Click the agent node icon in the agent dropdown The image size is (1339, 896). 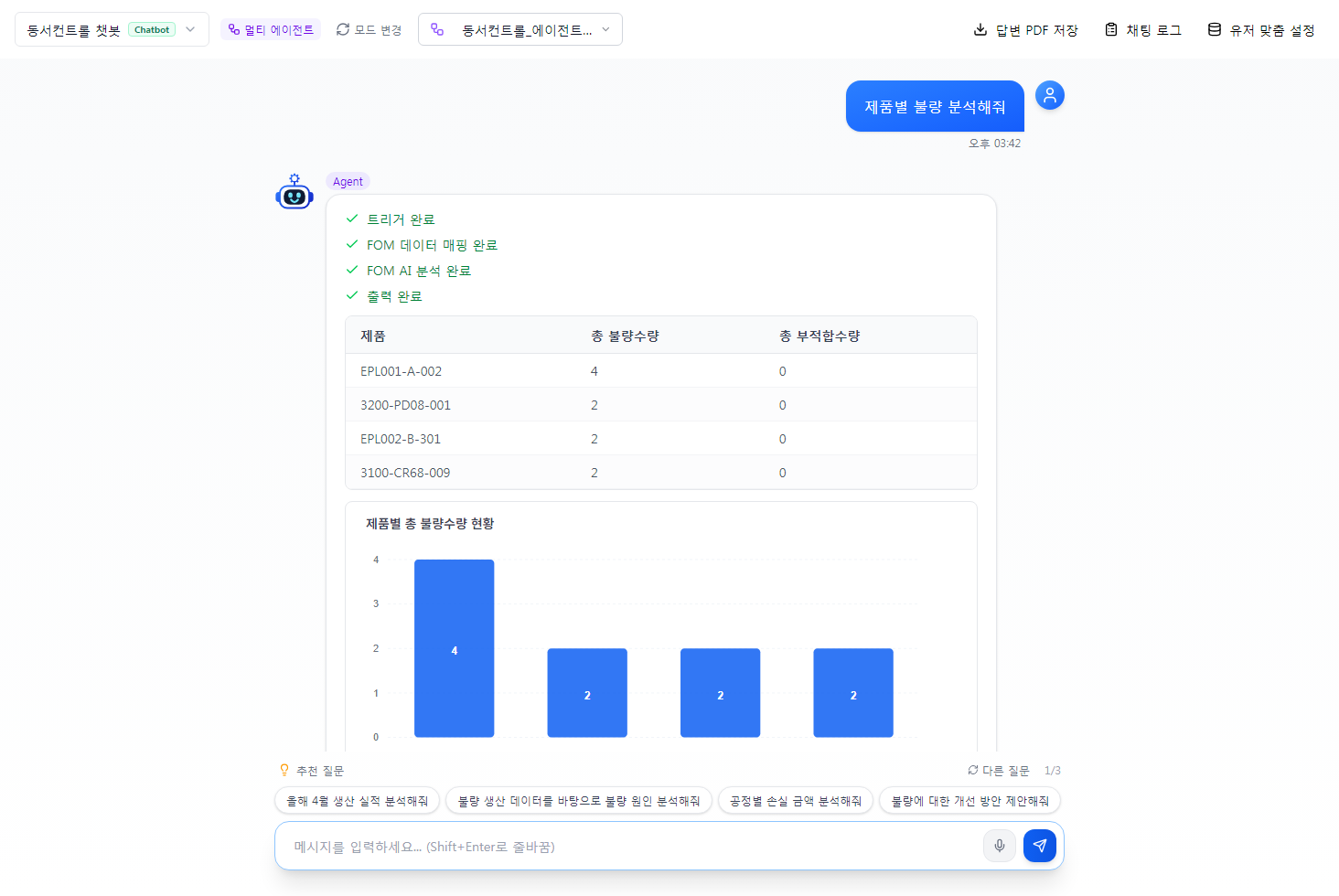pos(437,29)
